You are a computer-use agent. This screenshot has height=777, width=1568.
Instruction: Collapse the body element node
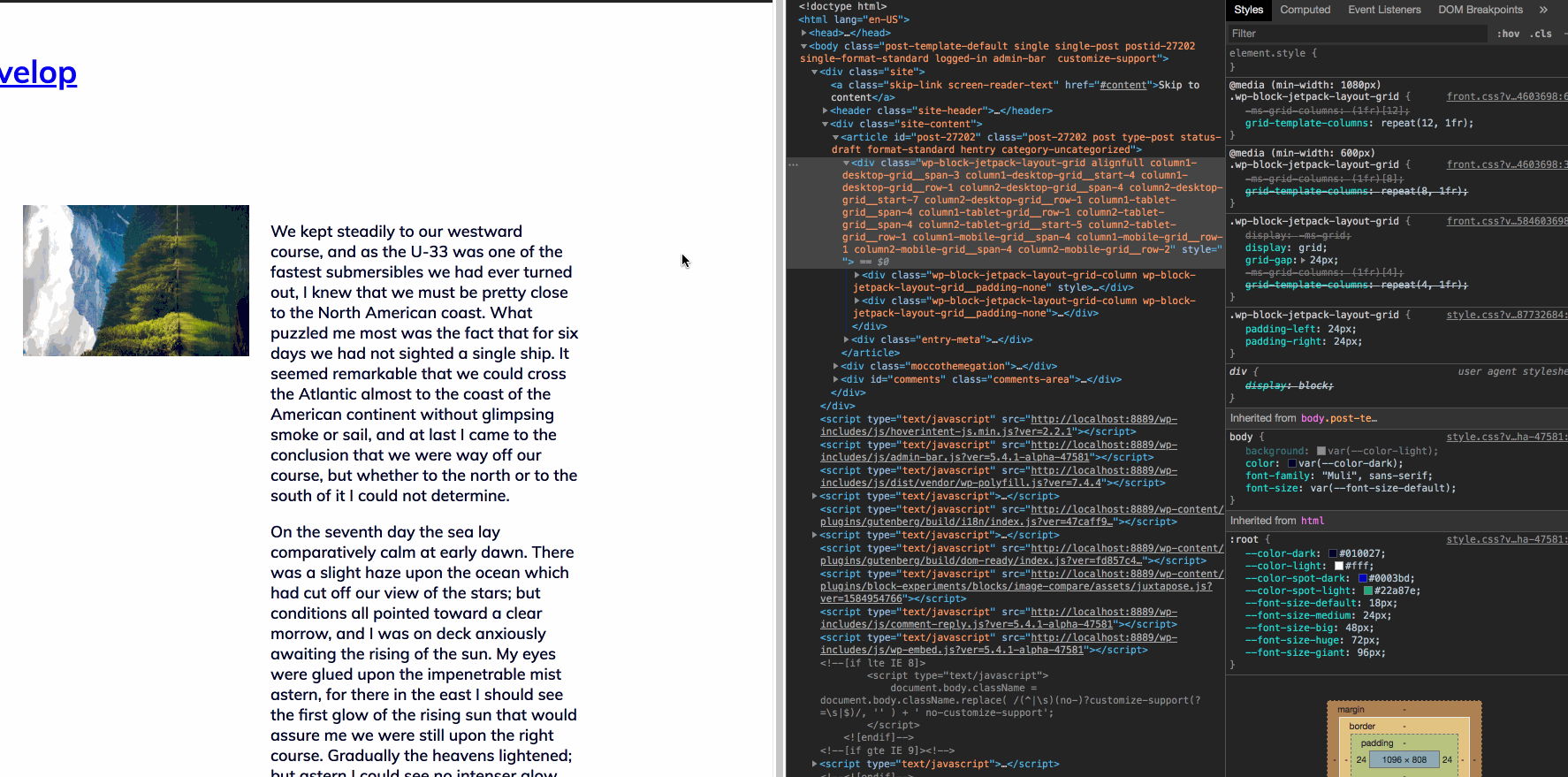click(x=803, y=46)
